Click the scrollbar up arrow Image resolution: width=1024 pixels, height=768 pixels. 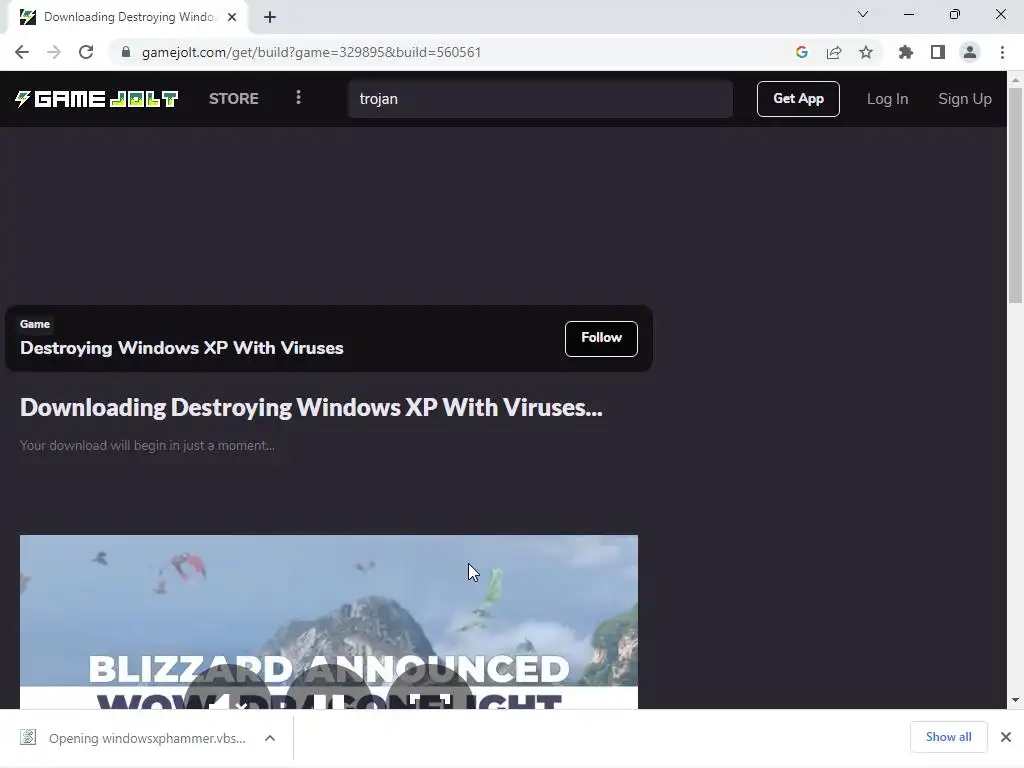click(x=1015, y=79)
